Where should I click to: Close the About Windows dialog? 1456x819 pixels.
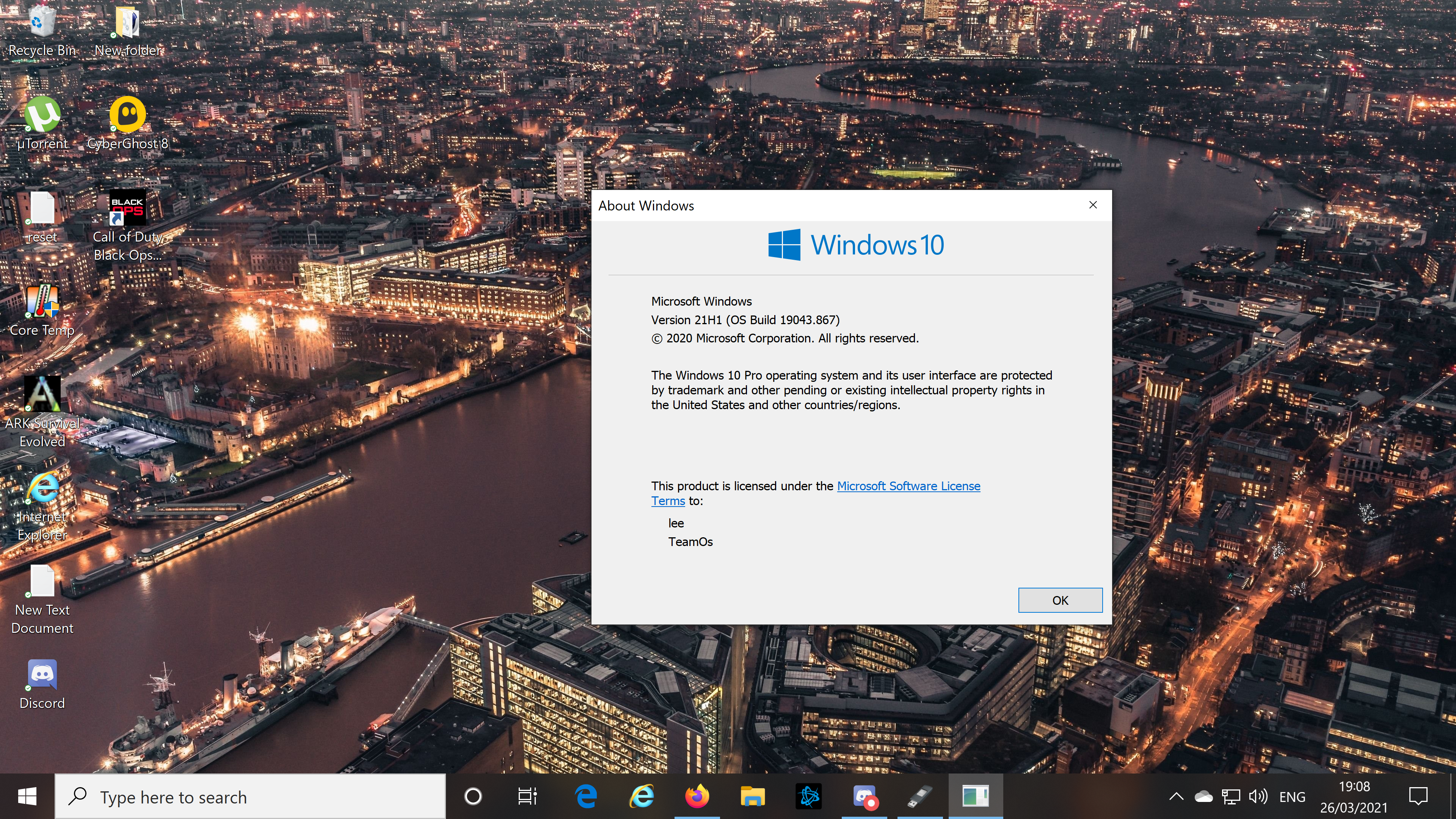click(1092, 205)
